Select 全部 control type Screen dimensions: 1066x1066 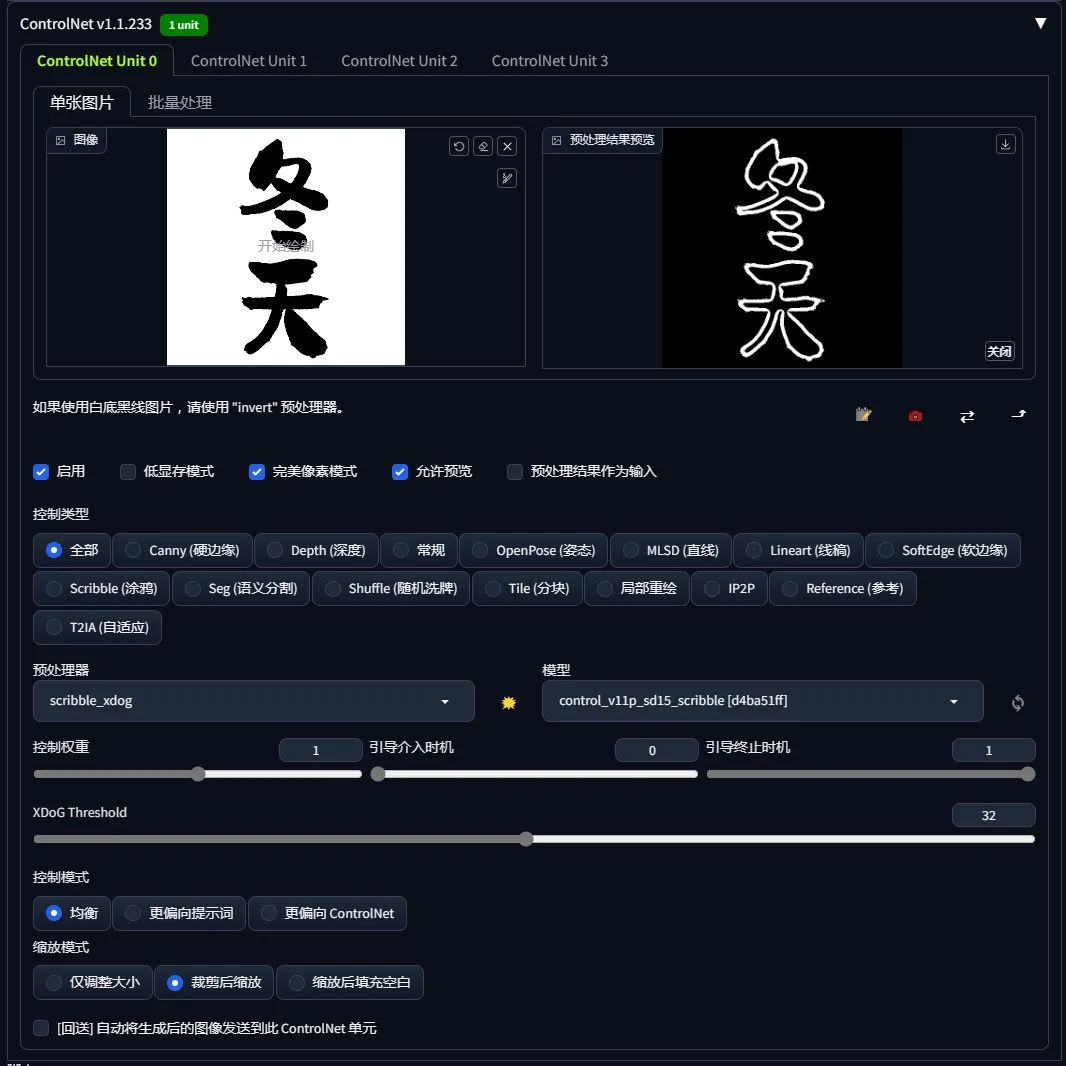pos(71,551)
